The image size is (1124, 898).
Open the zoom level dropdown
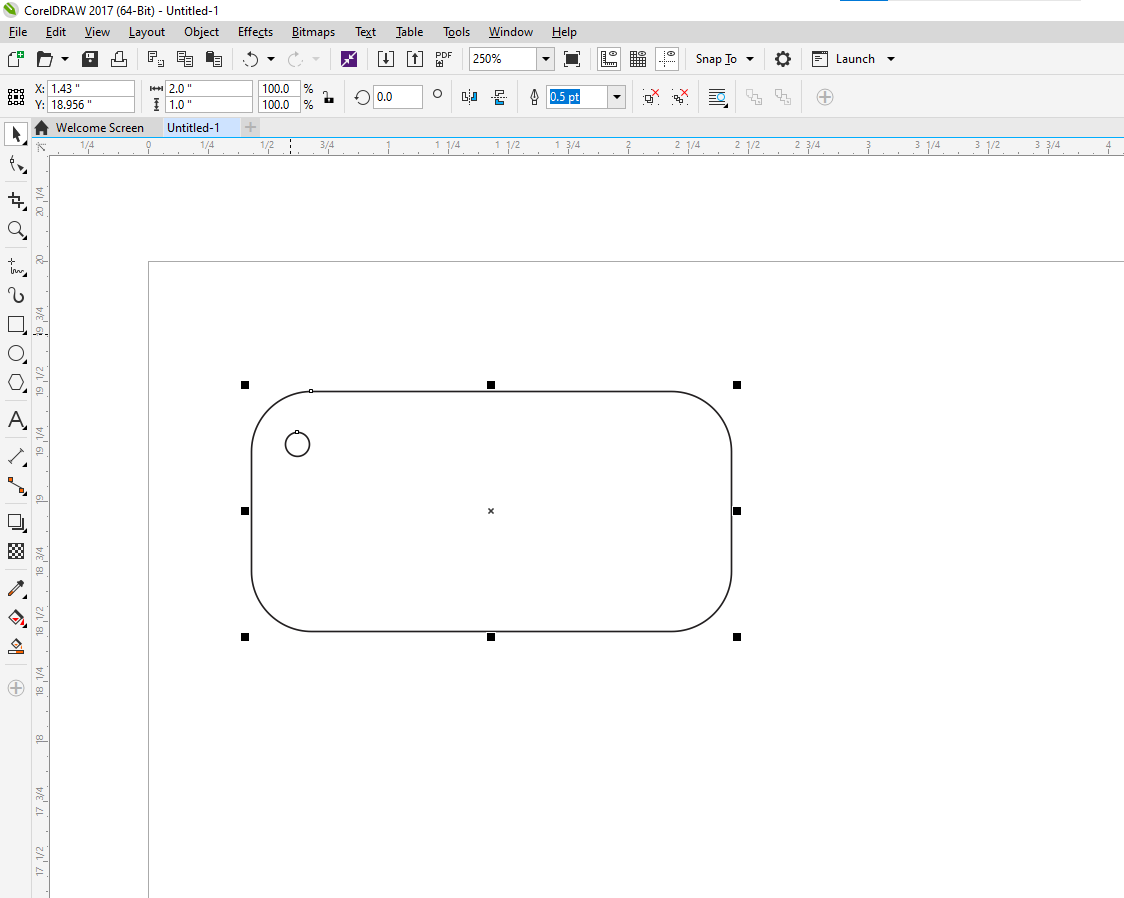[x=546, y=59]
